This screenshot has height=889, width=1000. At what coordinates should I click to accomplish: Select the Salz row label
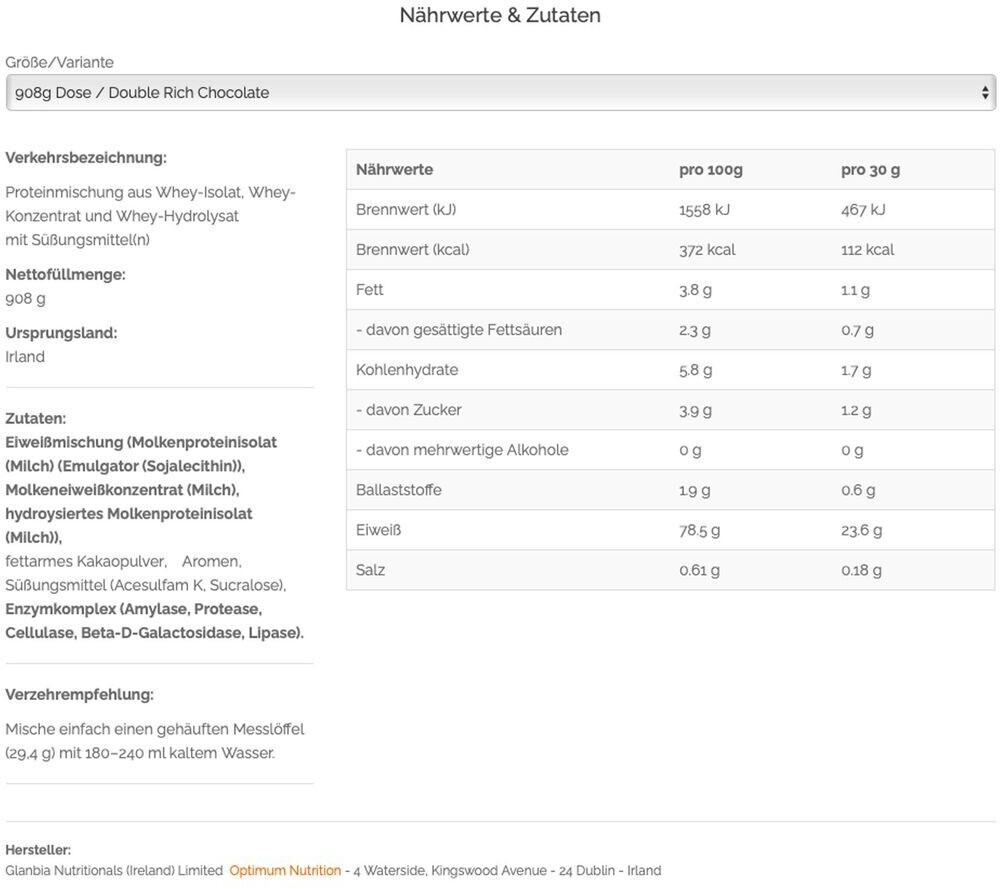tap(370, 570)
